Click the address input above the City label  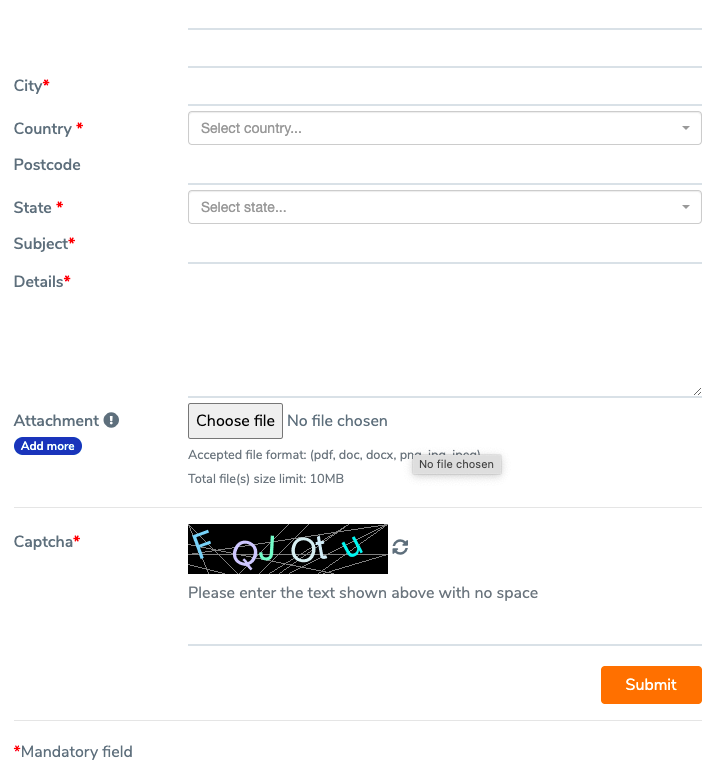click(x=445, y=50)
